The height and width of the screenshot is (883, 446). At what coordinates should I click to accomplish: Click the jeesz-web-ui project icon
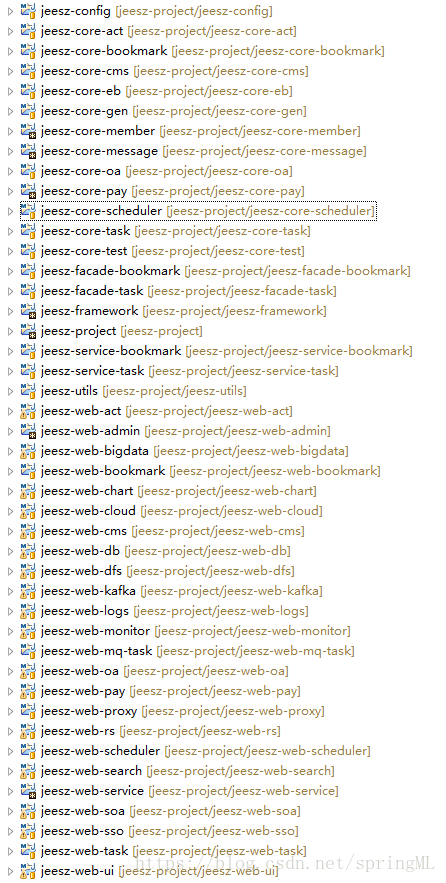[28, 871]
